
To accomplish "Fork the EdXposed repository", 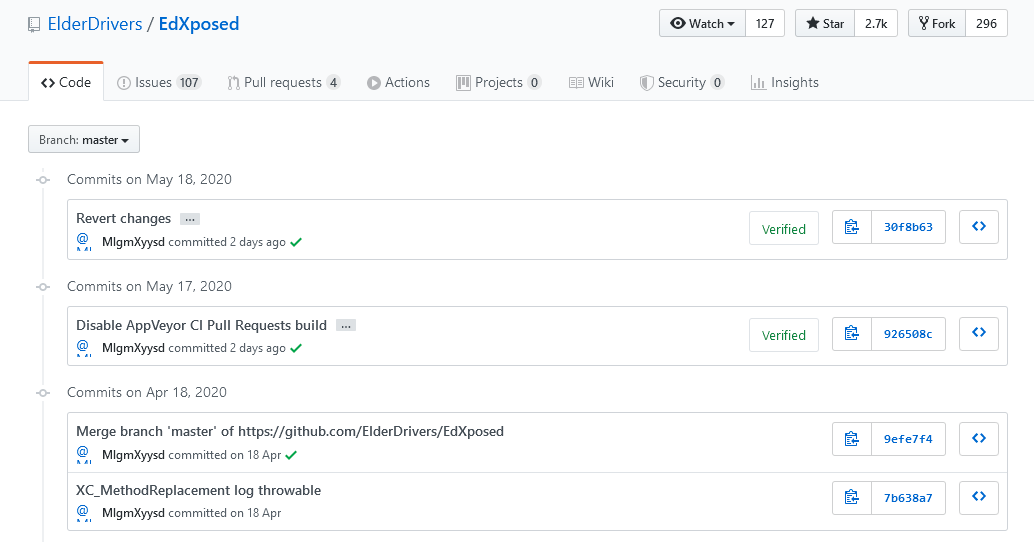I will [x=937, y=24].
